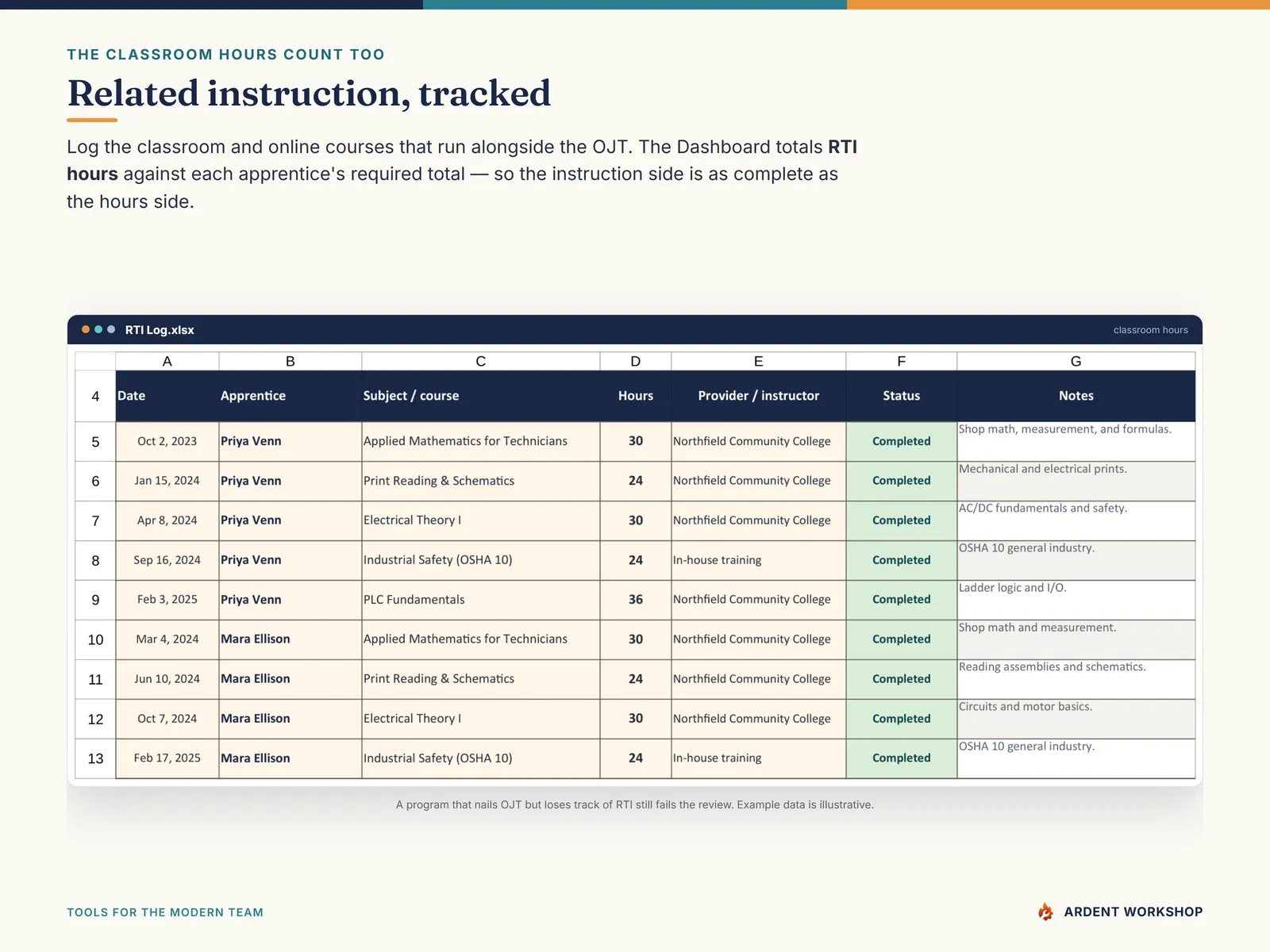Viewport: 1270px width, 952px height.
Task: Click the Ladder logic and I/O note
Action: pos(1076,600)
